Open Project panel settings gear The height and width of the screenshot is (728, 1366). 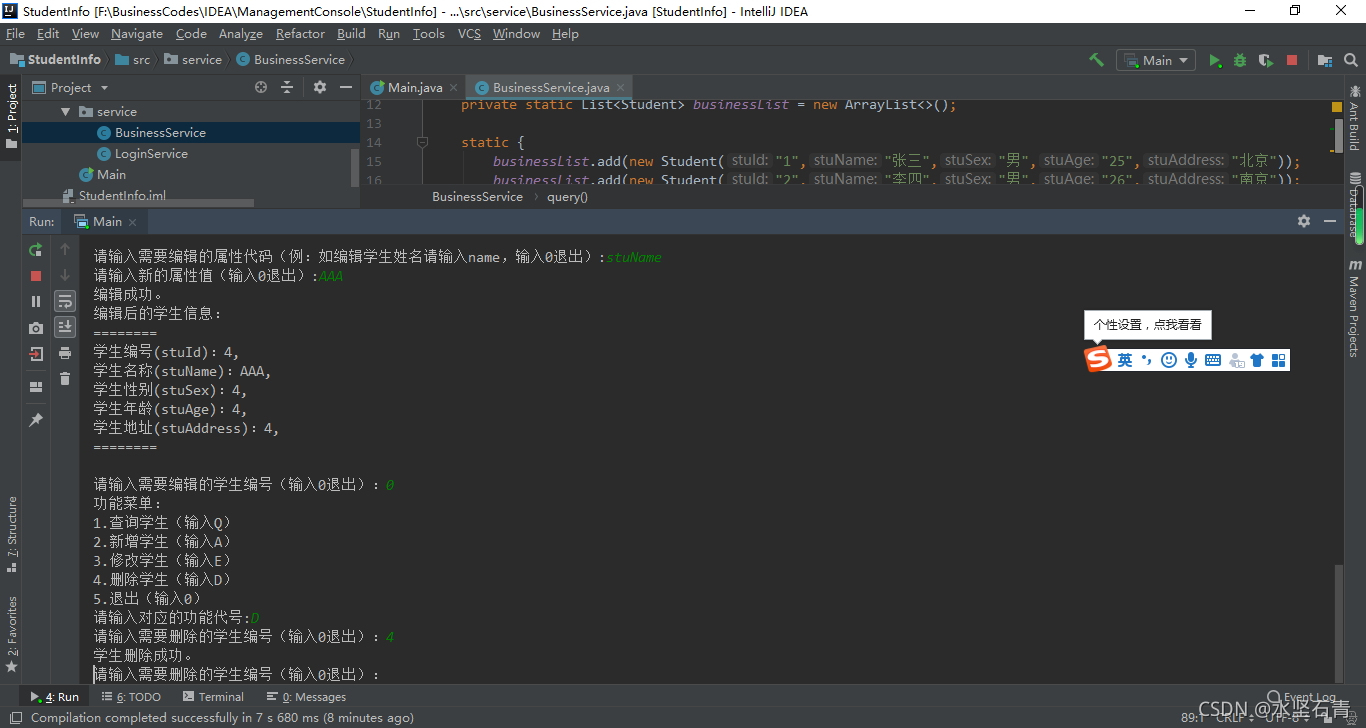[320, 87]
